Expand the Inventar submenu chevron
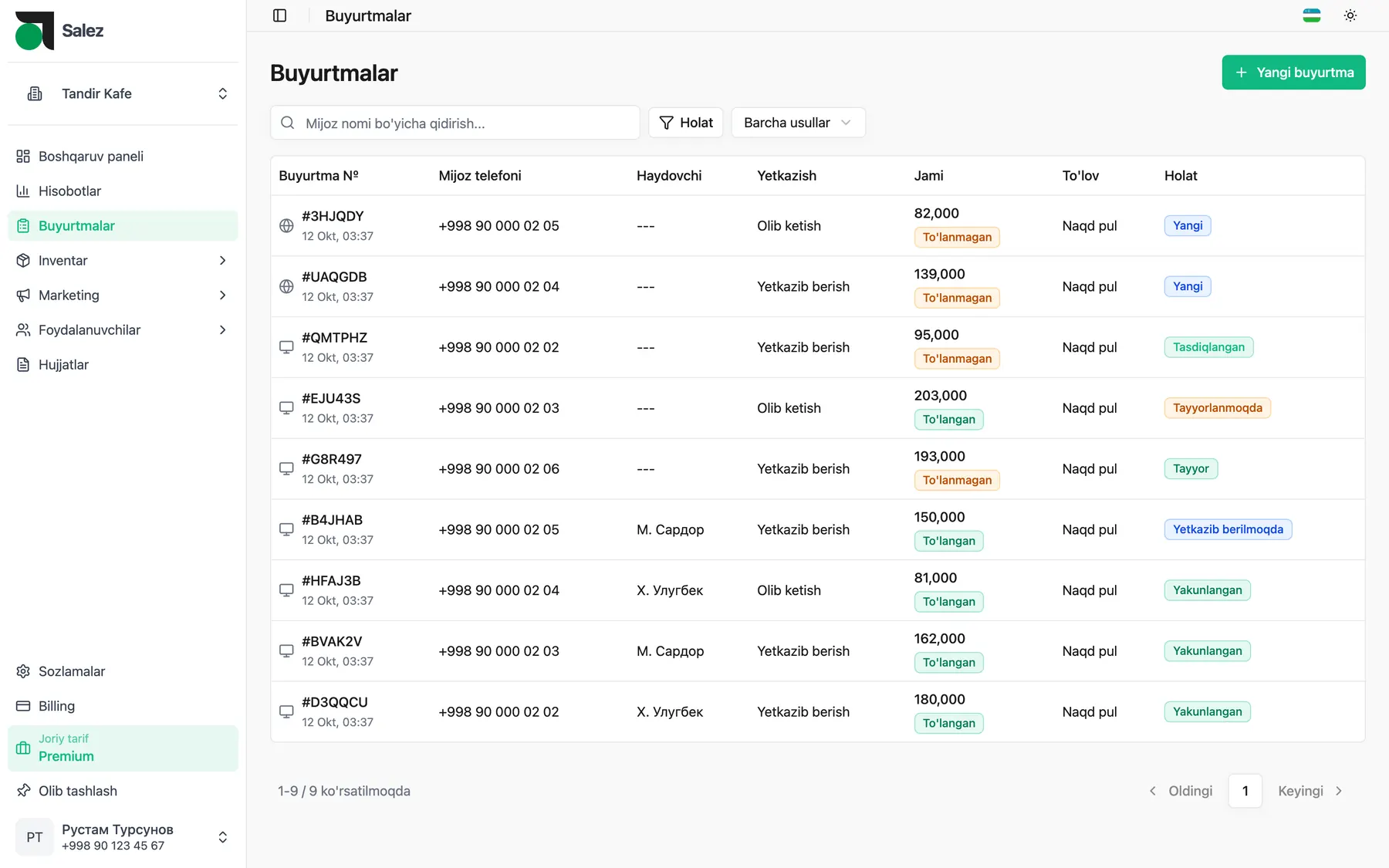1389x868 pixels. (222, 261)
